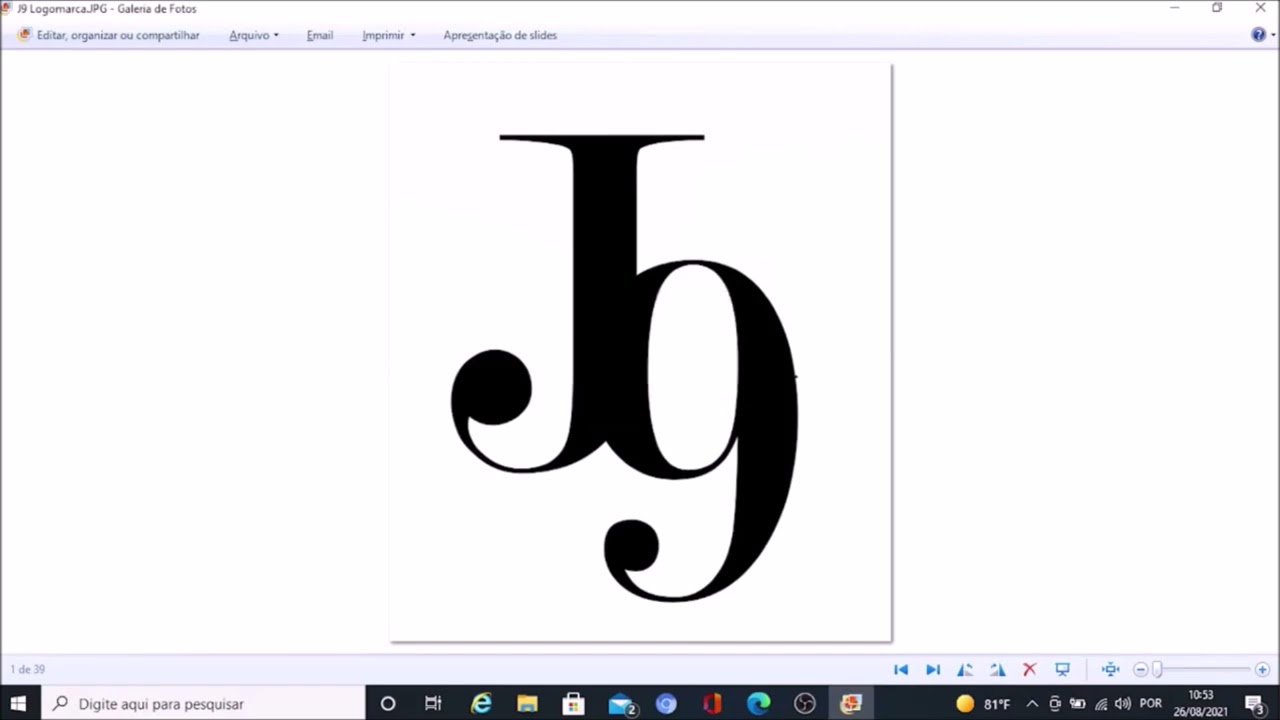Launch Microsoft Office from taskbar
The width and height of the screenshot is (1280, 720).
[x=712, y=704]
